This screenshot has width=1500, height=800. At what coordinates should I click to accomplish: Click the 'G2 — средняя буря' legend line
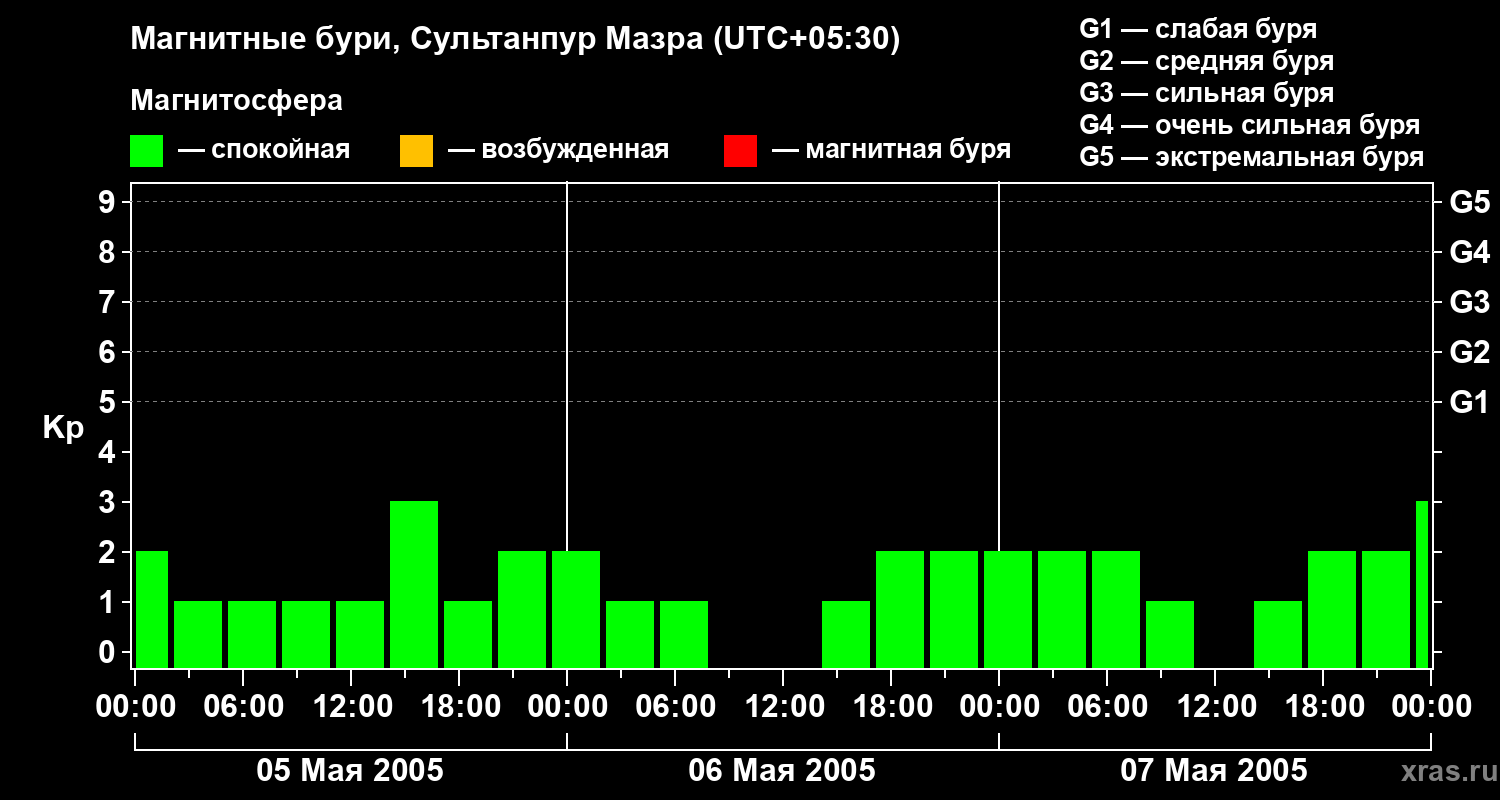(x=1207, y=61)
